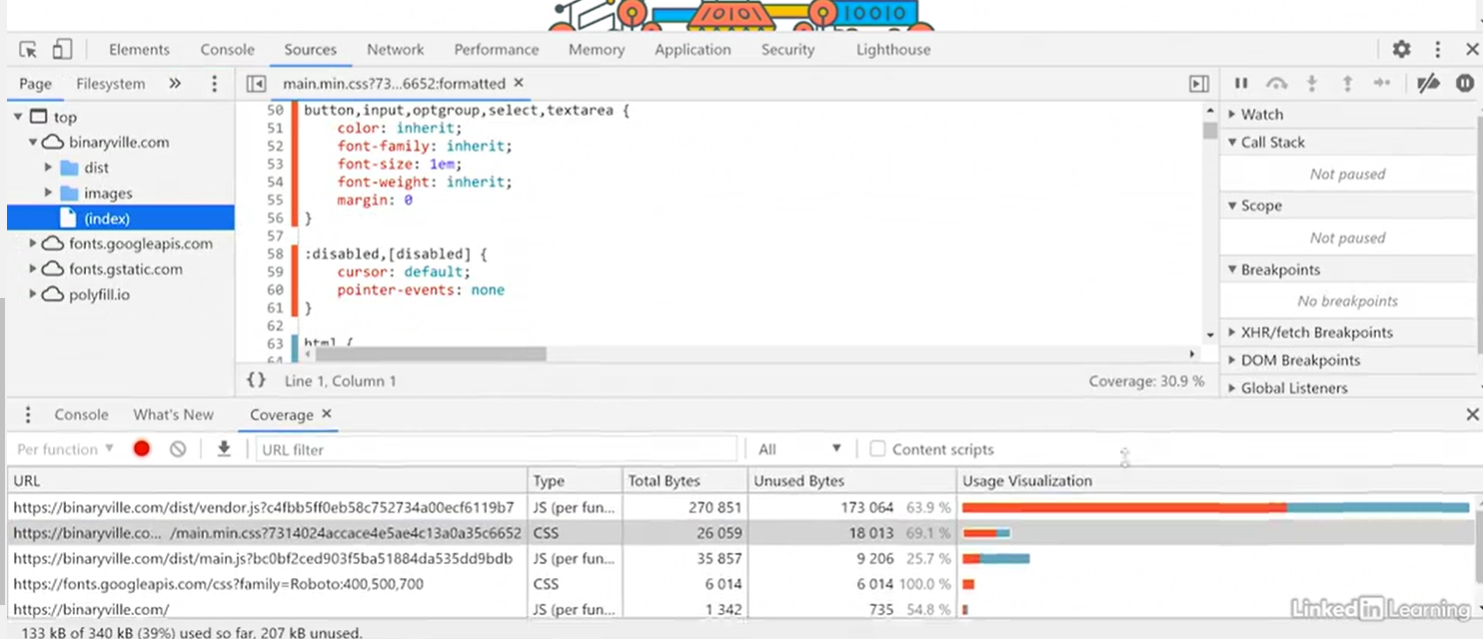Expand fonts.googleapis.com domain
This screenshot has height=639, width=1483.
(x=33, y=243)
